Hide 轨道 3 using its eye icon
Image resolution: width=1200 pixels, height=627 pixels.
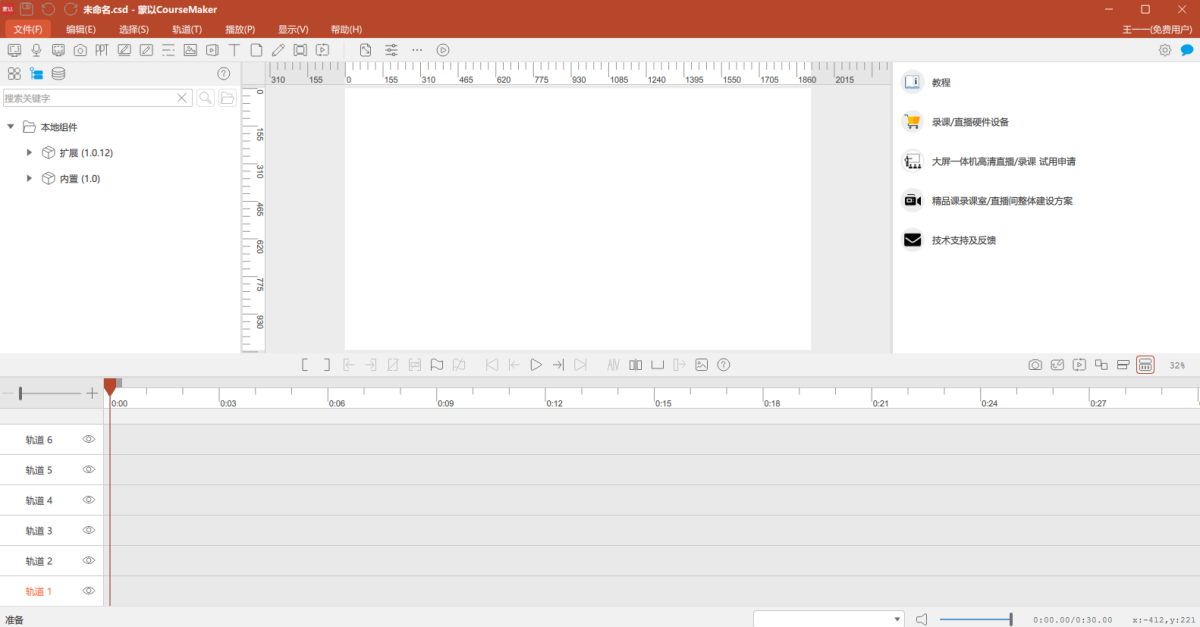point(89,530)
